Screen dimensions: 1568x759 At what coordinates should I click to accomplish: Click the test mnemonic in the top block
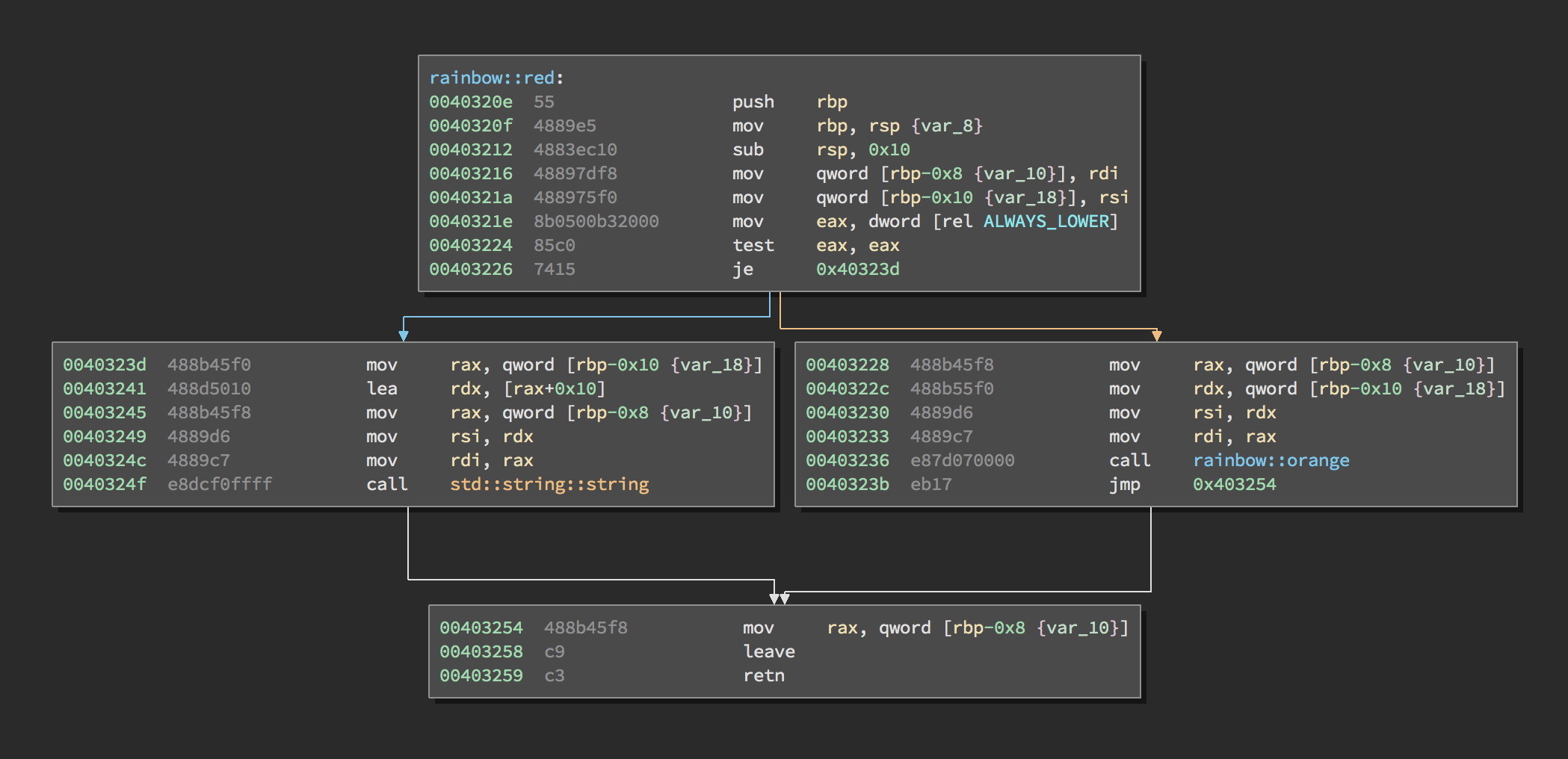[x=753, y=245]
